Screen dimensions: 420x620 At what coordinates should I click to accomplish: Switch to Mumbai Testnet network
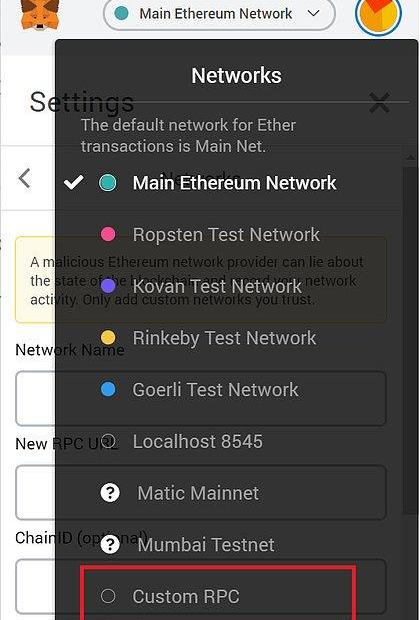[206, 545]
